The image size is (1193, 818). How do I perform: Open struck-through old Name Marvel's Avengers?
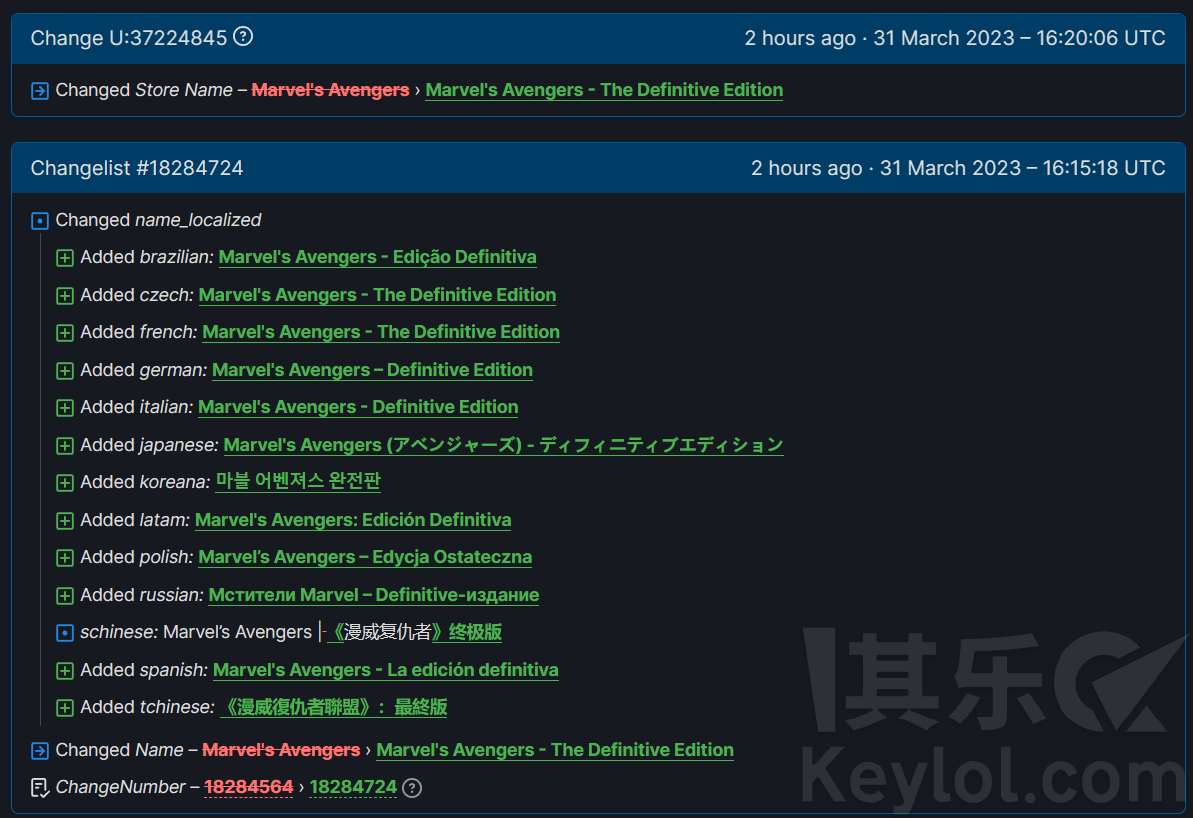pyautogui.click(x=281, y=750)
